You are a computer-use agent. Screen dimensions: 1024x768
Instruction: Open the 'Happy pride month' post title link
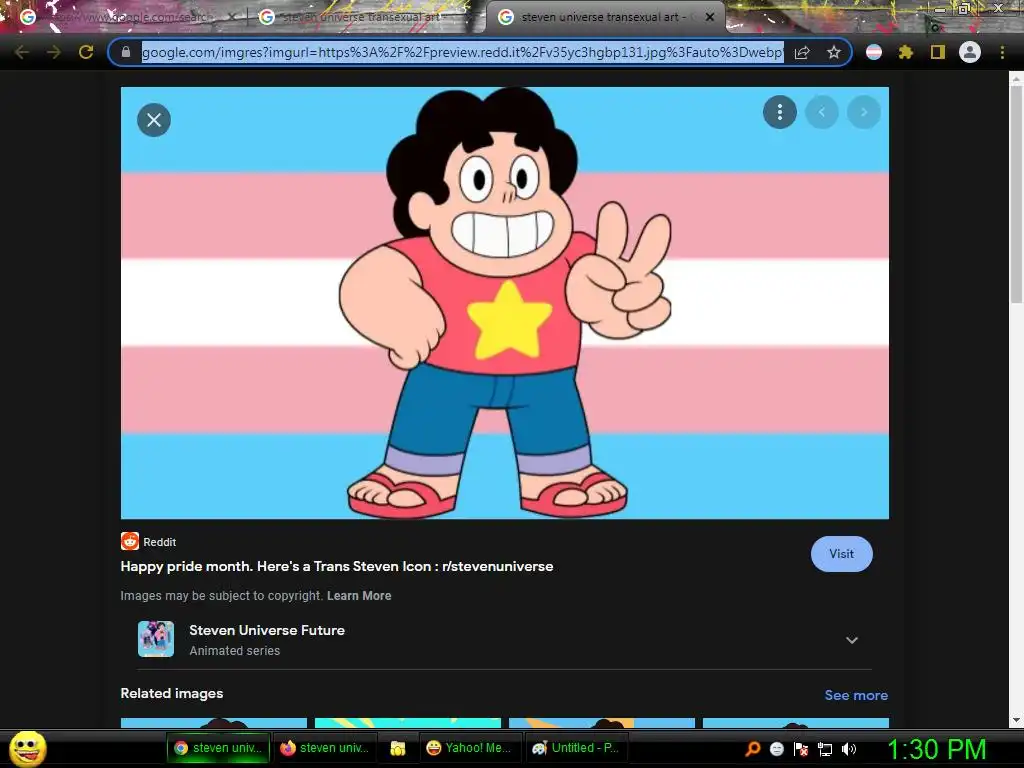click(336, 566)
